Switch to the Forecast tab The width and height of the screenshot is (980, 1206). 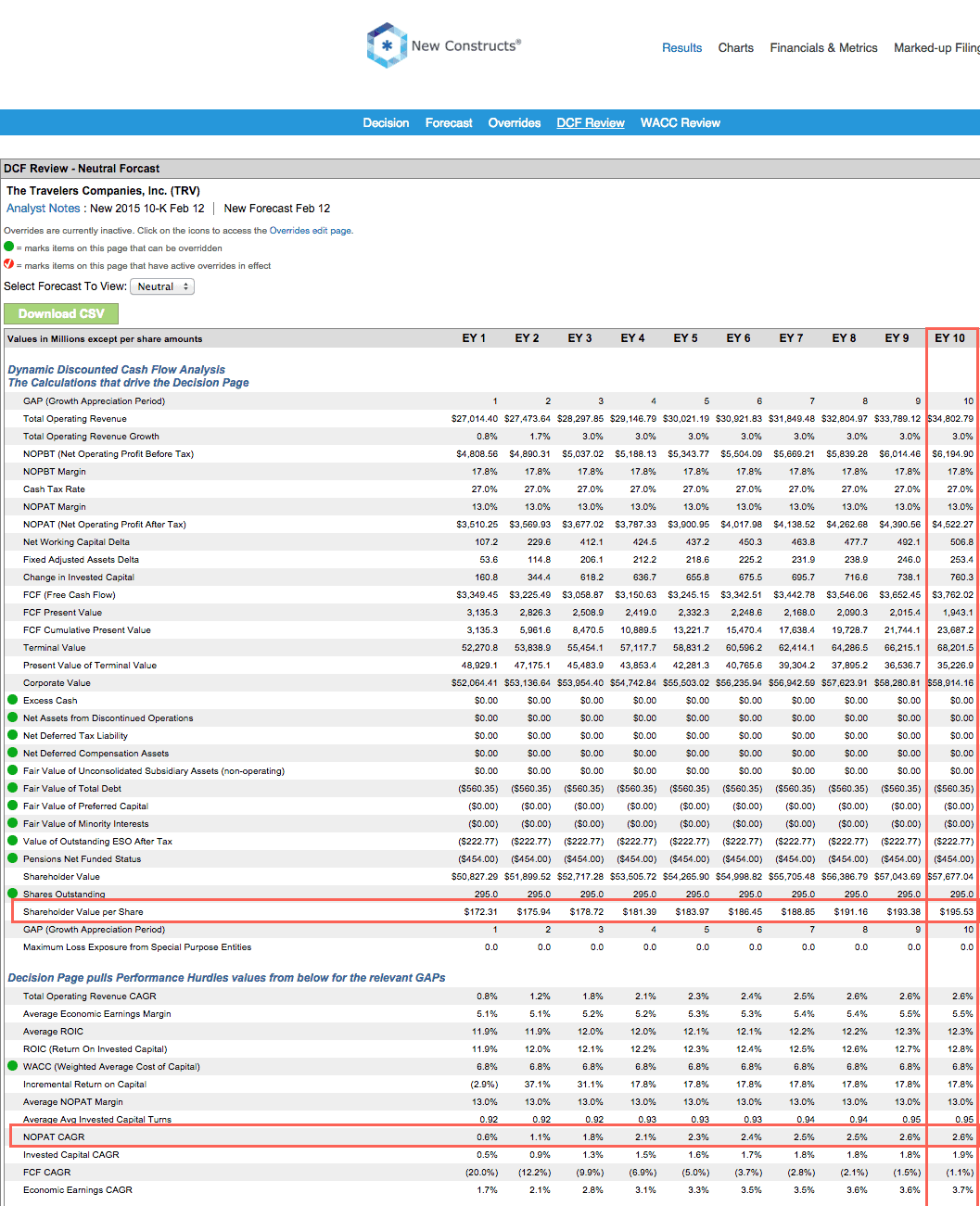tap(449, 122)
